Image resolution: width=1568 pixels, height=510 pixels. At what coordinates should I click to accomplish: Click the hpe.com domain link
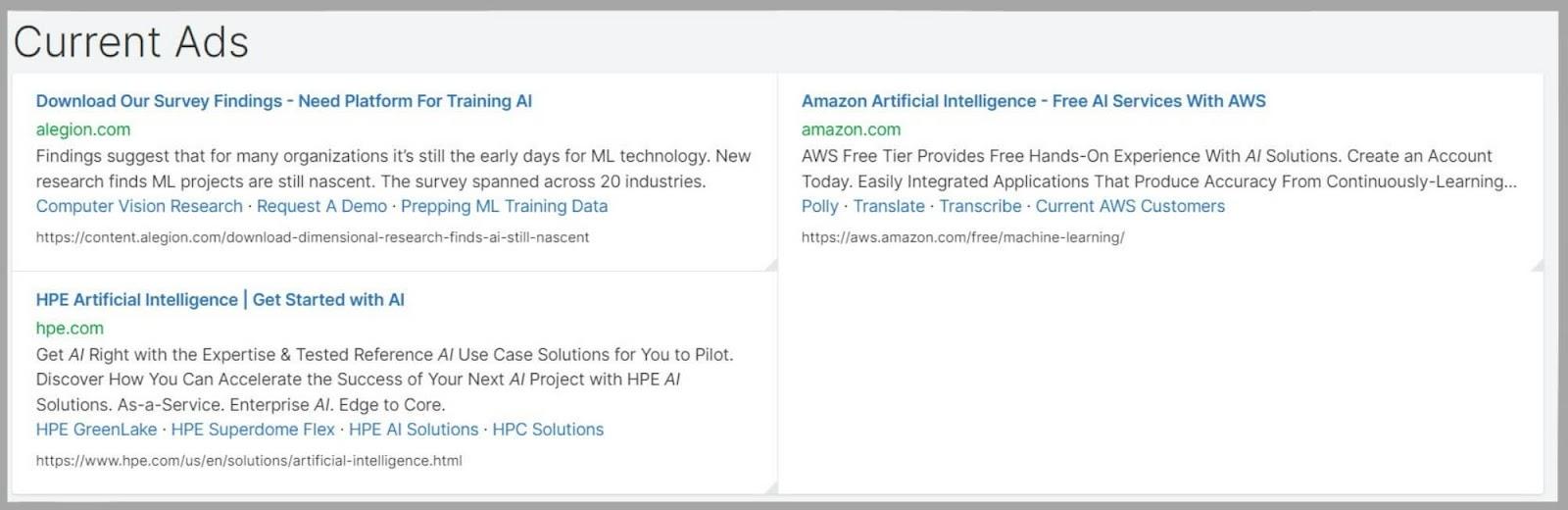pos(70,329)
